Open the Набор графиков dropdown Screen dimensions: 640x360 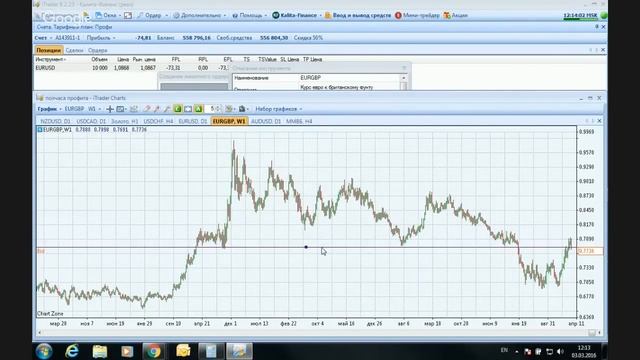coord(278,109)
